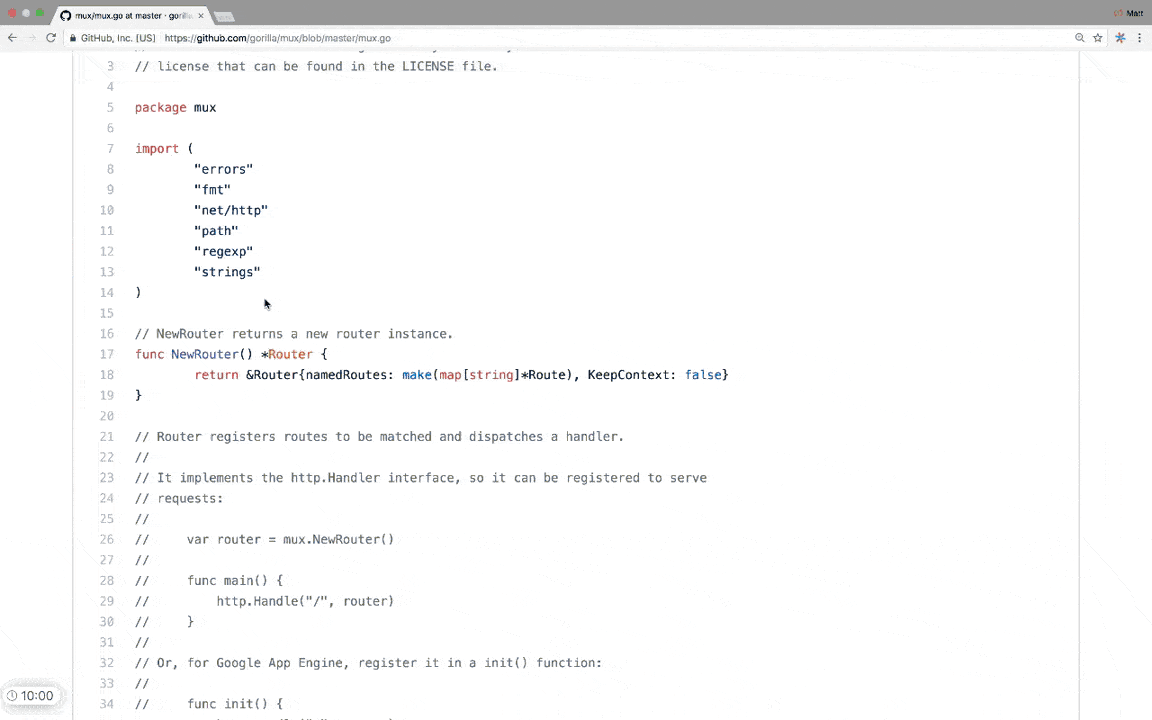Click line number 34 near func init
Screen dimensions: 1152x720
[106, 703]
